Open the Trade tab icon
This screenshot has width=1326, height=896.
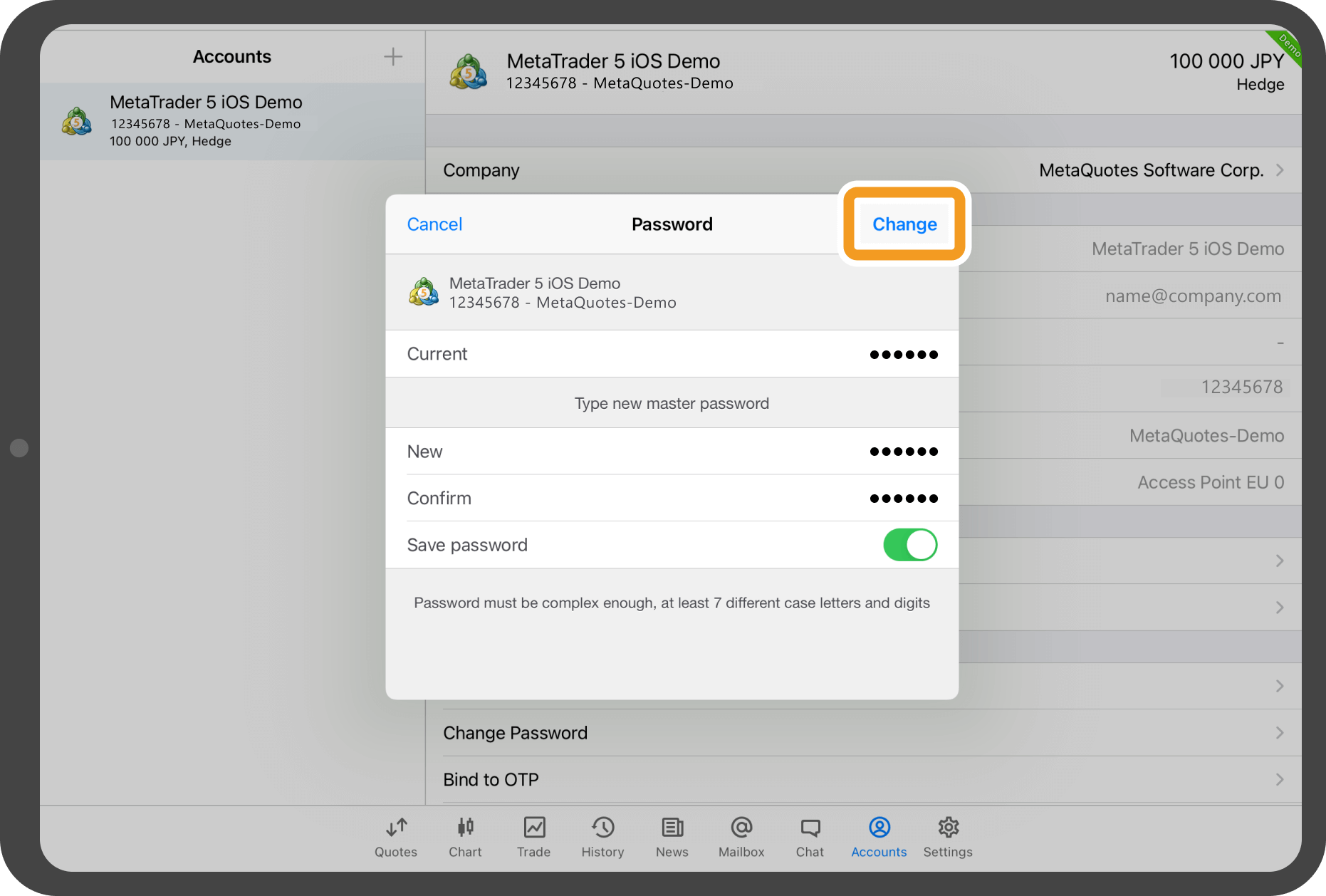[x=534, y=828]
